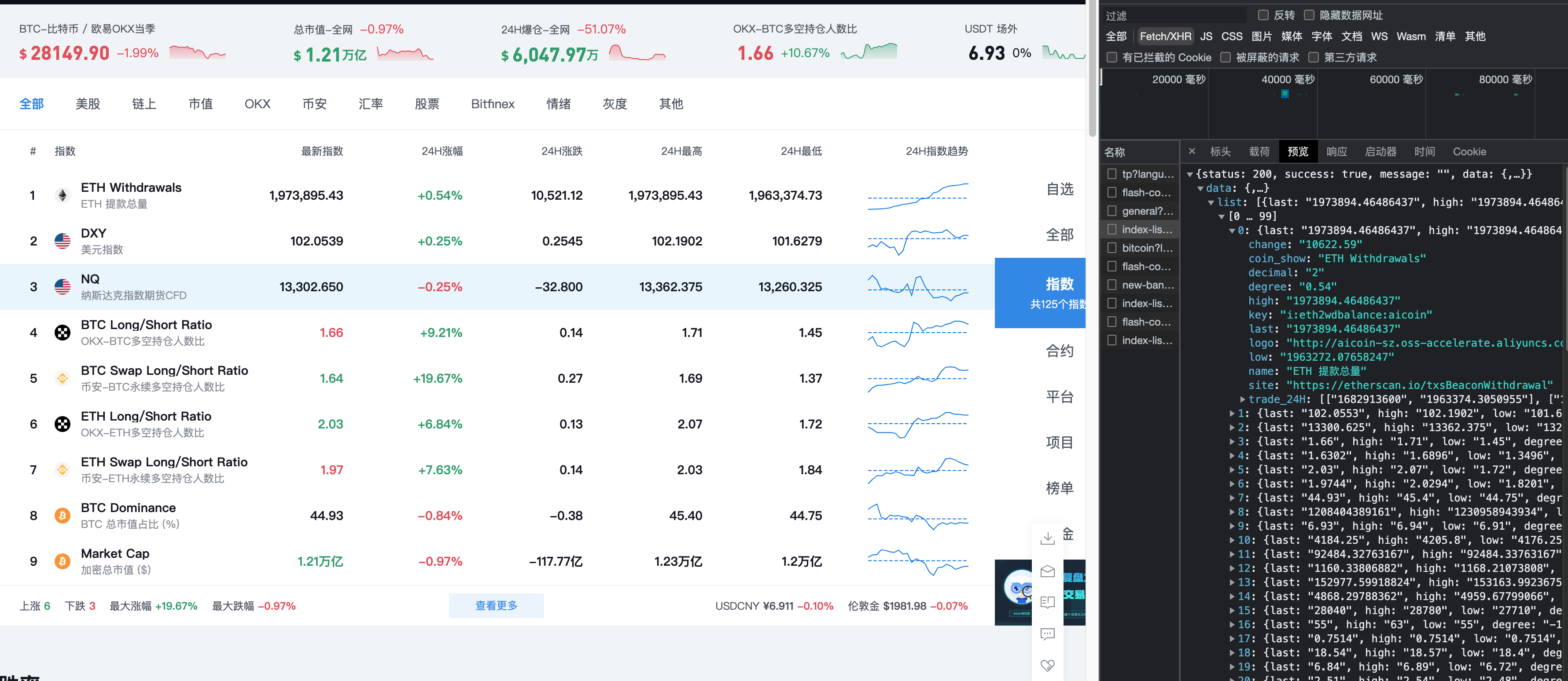Click the 查看更多 view more button
The height and width of the screenshot is (681, 1568).
(x=496, y=605)
